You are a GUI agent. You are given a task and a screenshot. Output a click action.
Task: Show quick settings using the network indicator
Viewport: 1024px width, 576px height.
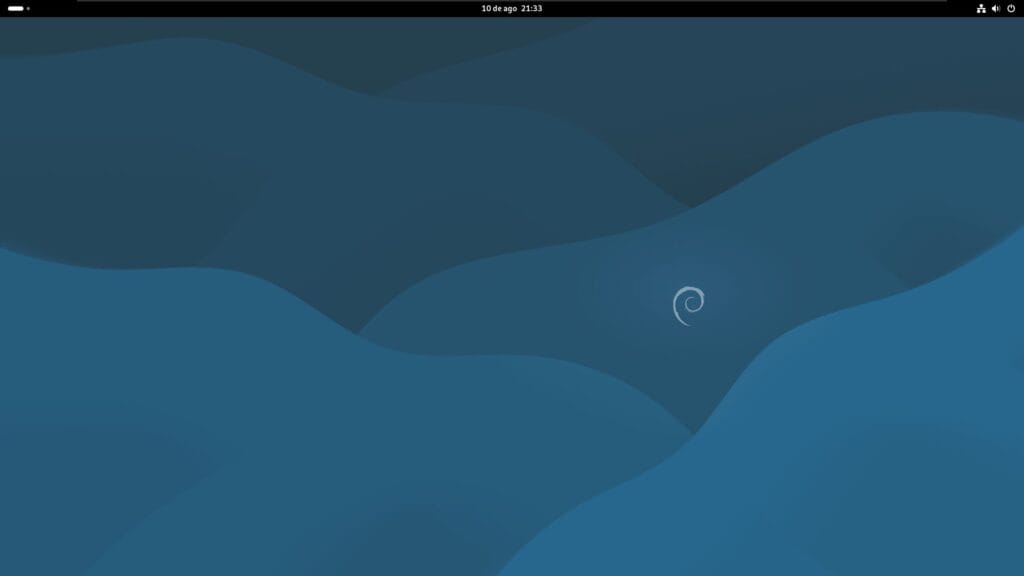(981, 8)
